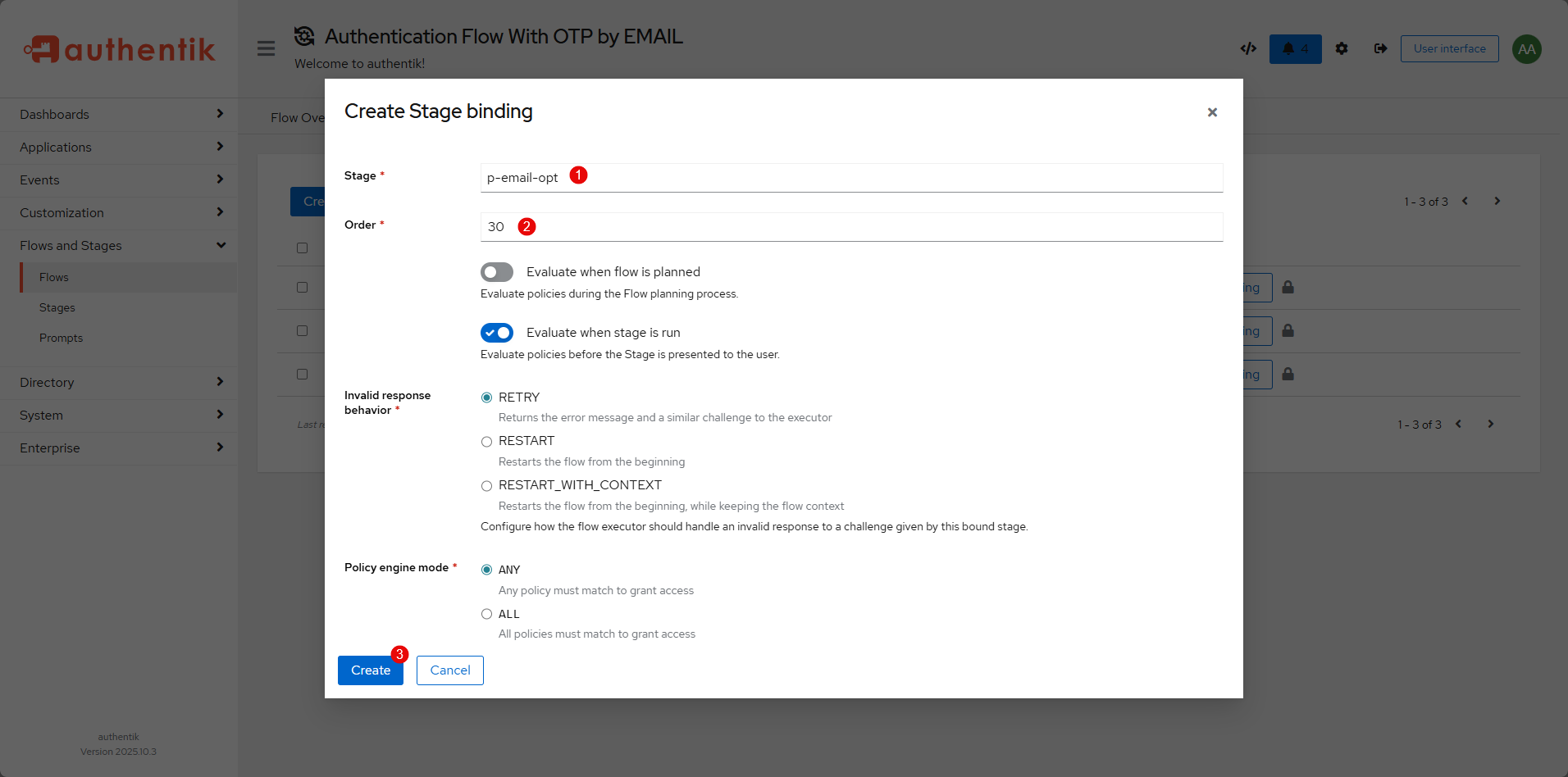Click the Order input field
The height and width of the screenshot is (777, 1568).
pyautogui.click(x=851, y=227)
